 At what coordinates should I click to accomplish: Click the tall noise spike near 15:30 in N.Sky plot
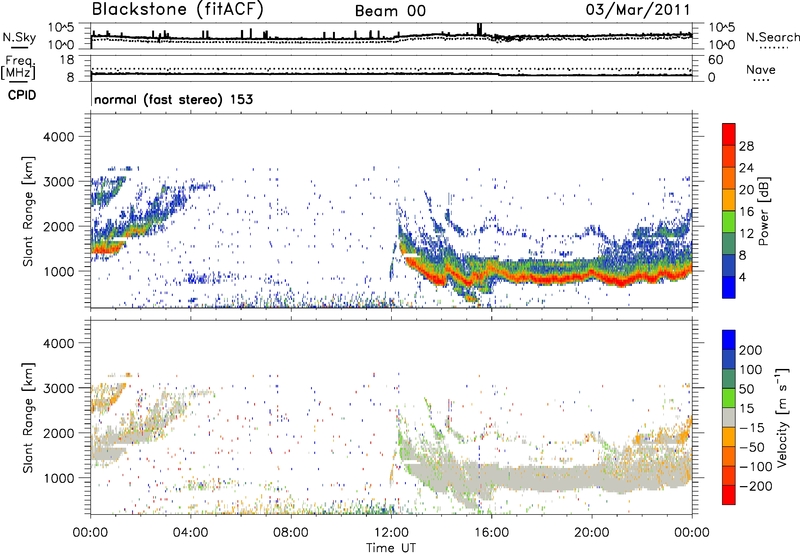[479, 29]
